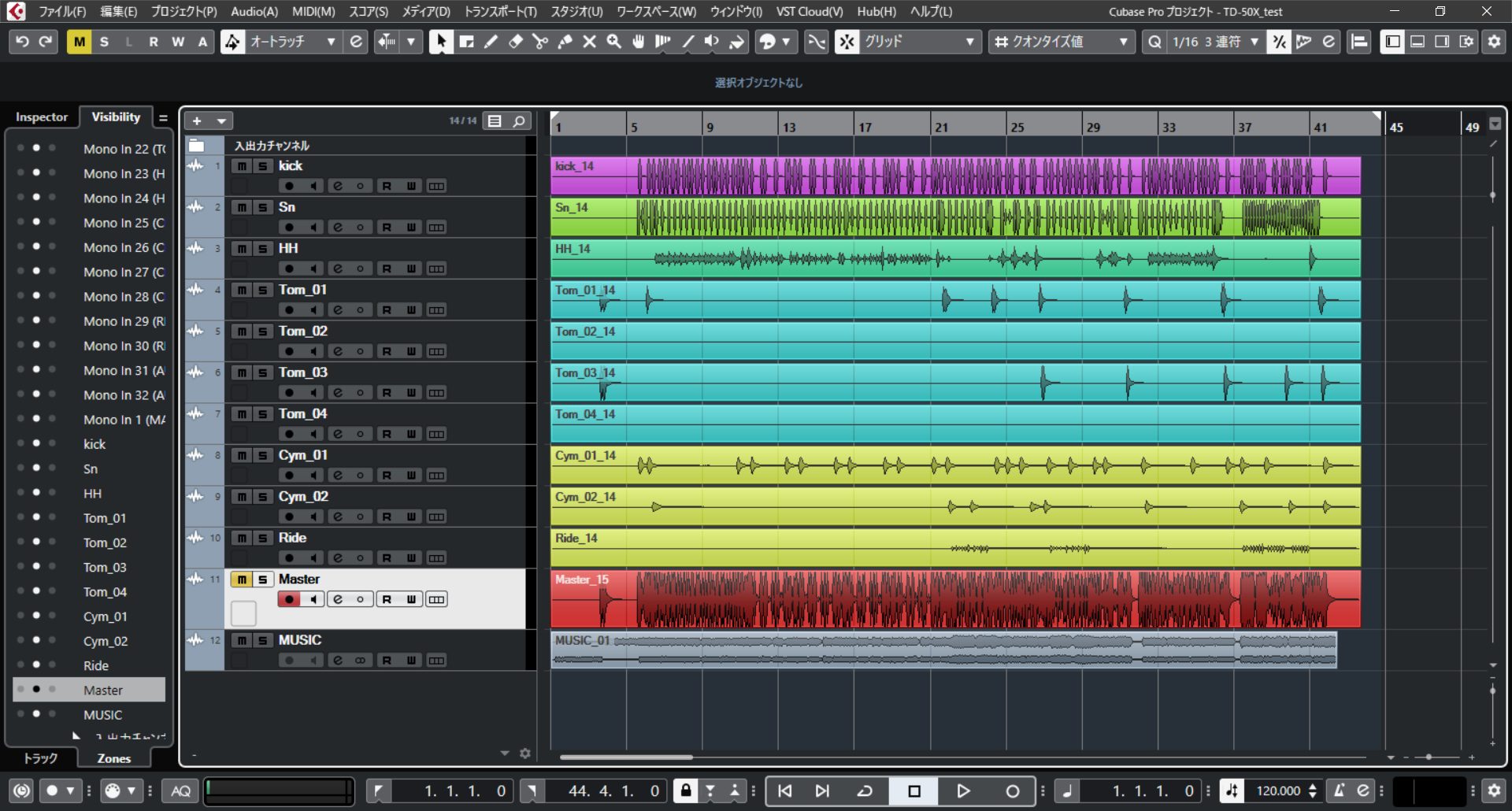Image resolution: width=1512 pixels, height=811 pixels.
Task: Select the Zoom magnifier tool
Action: 613,42
